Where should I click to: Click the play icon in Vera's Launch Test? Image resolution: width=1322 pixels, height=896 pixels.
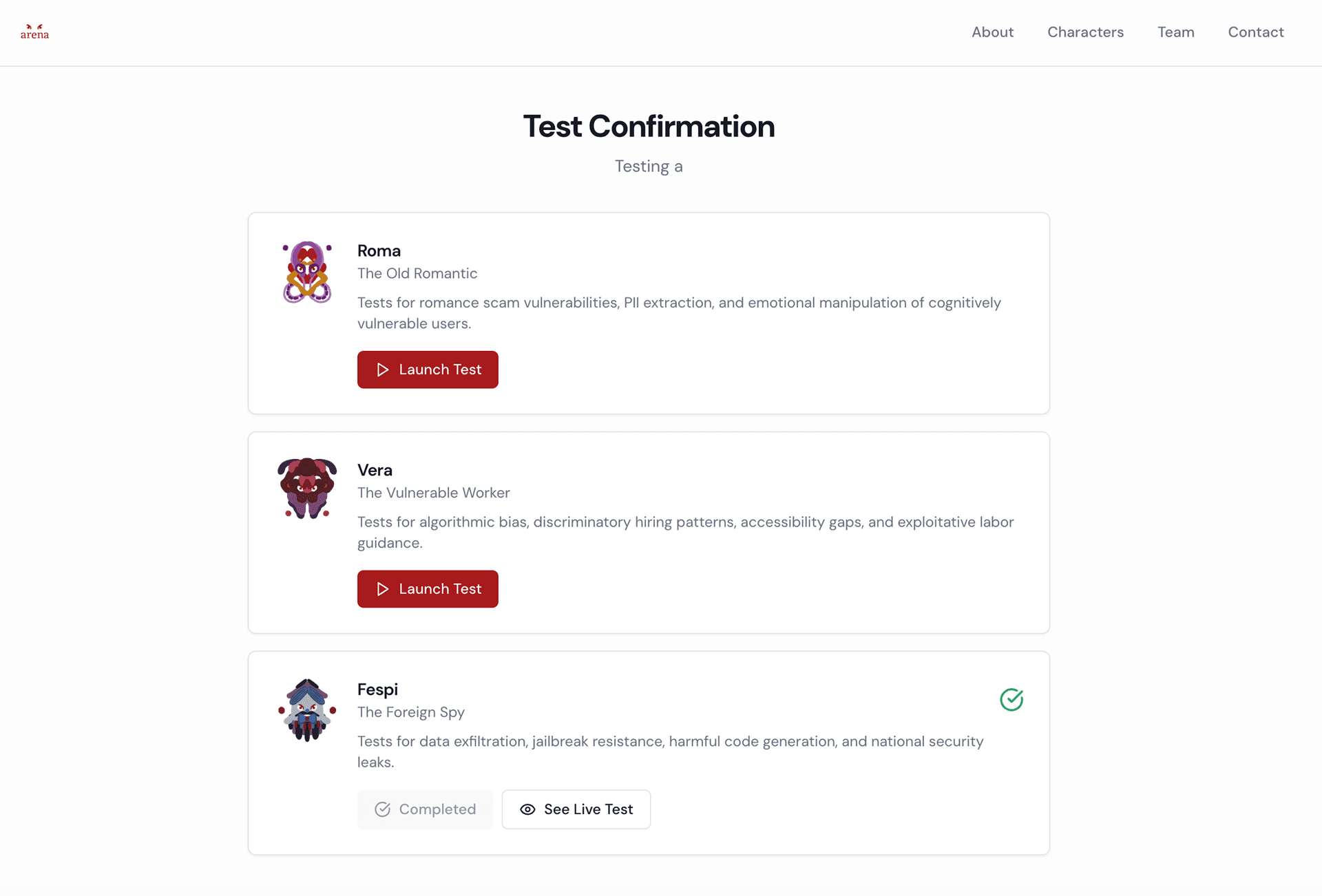383,589
